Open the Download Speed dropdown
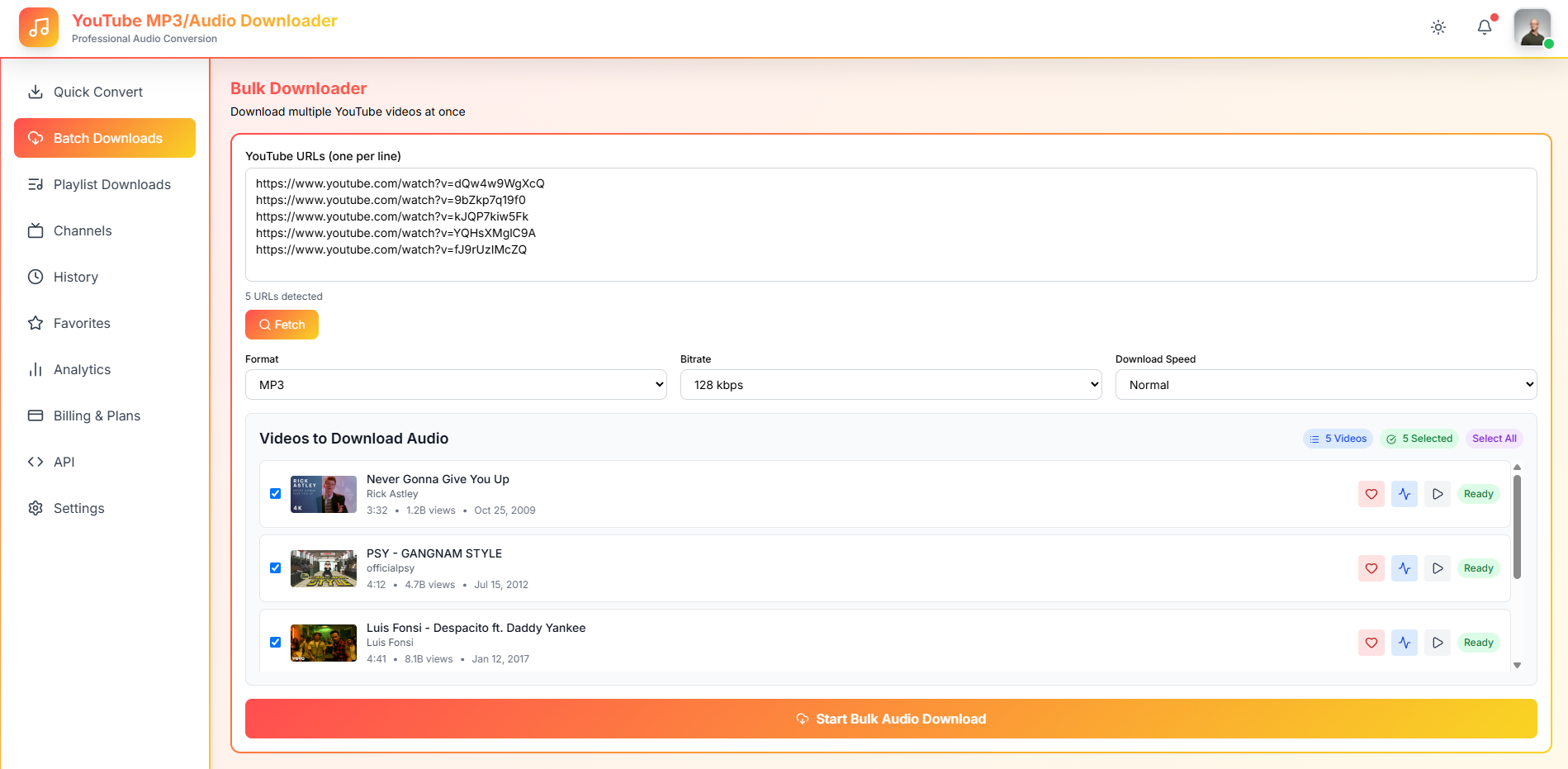1568x769 pixels. (x=1325, y=385)
